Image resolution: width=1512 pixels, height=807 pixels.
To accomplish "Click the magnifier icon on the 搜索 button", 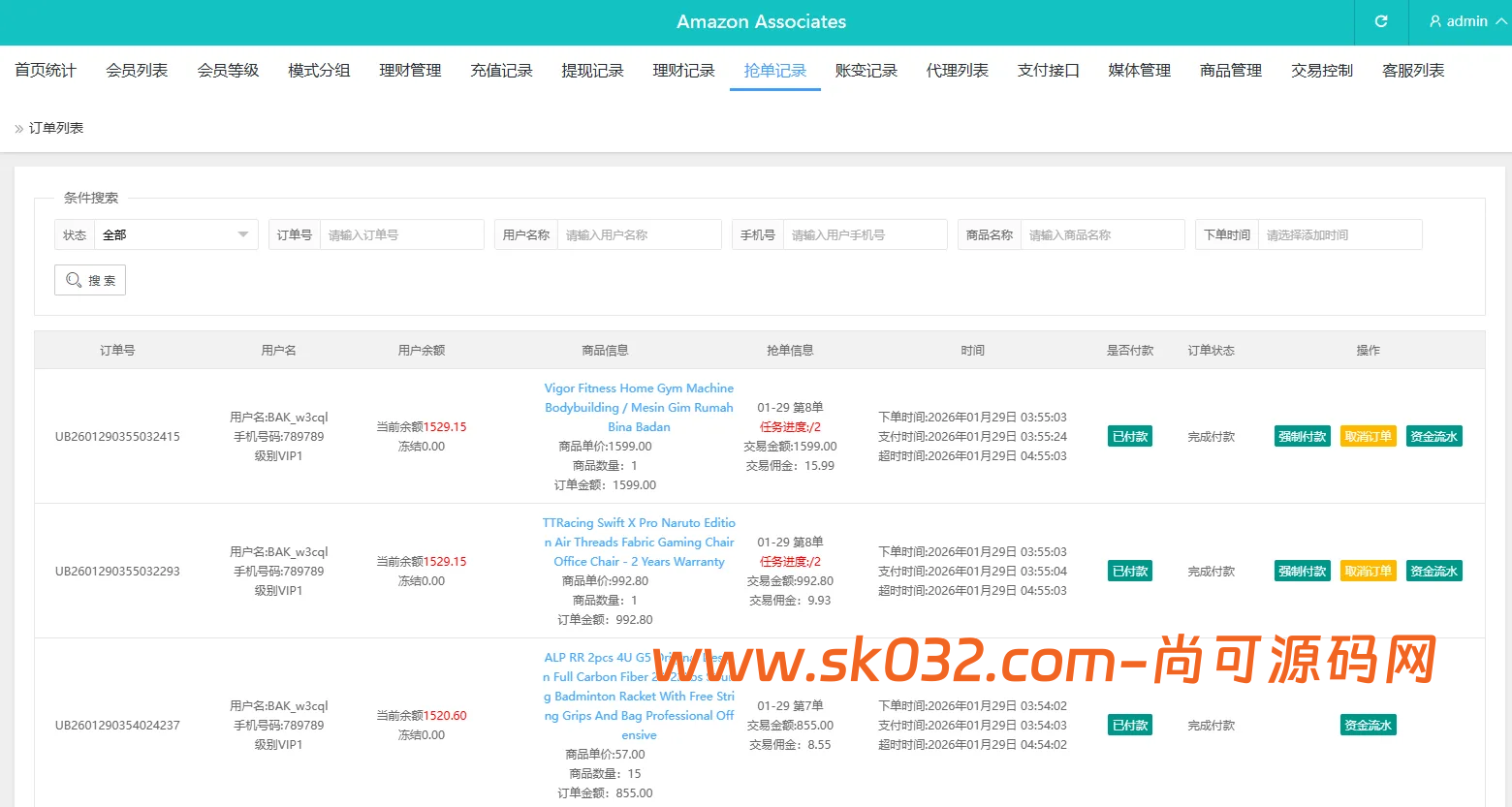I will [x=74, y=280].
